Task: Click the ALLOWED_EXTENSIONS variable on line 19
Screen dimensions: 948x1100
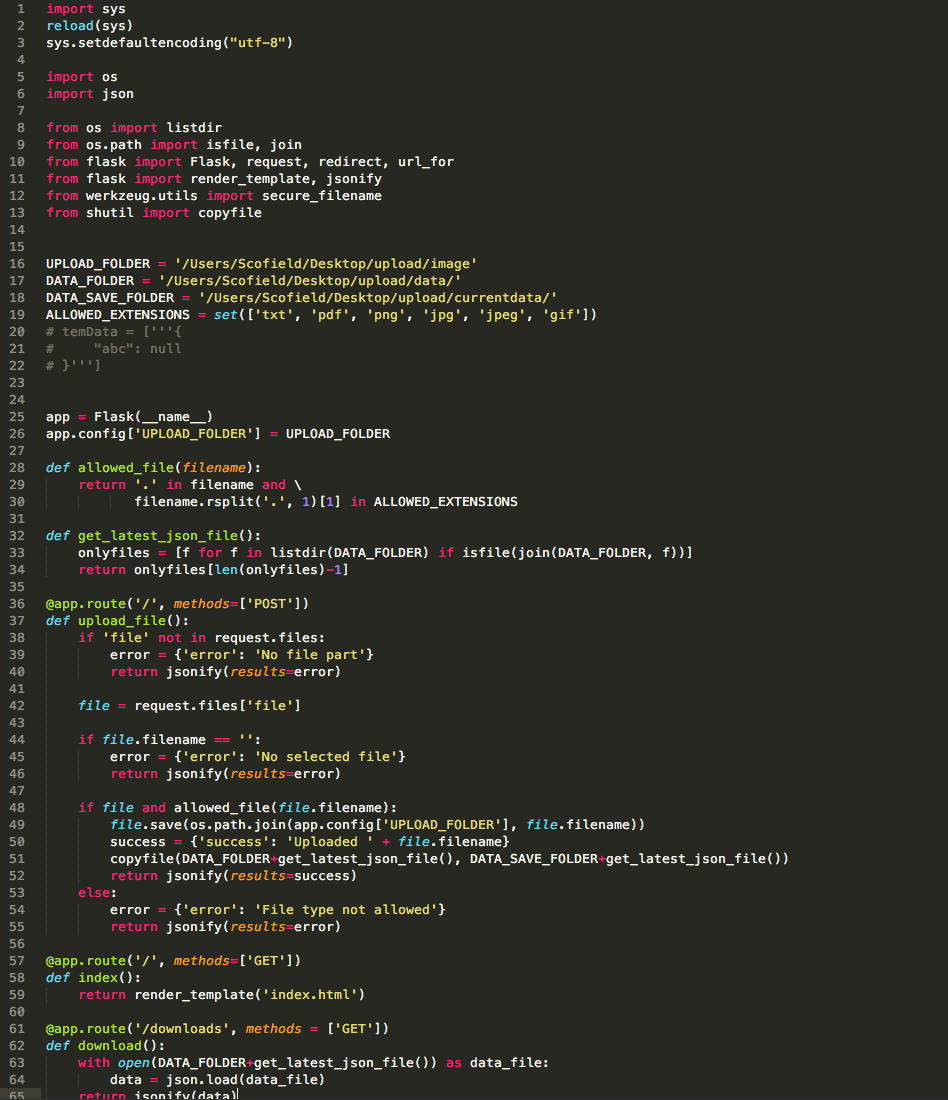Action: [x=118, y=315]
